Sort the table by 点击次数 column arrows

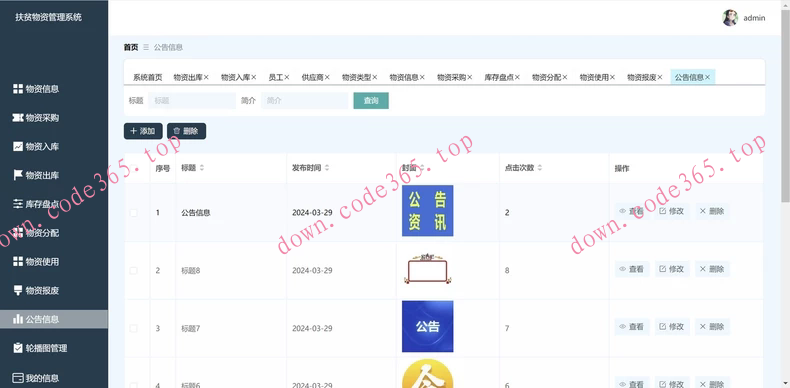click(x=540, y=168)
